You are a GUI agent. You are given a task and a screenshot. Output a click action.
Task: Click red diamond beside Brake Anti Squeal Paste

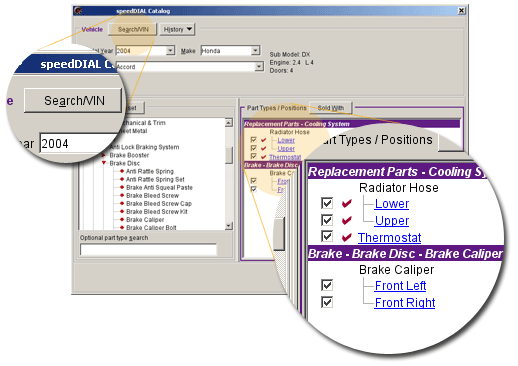point(122,187)
